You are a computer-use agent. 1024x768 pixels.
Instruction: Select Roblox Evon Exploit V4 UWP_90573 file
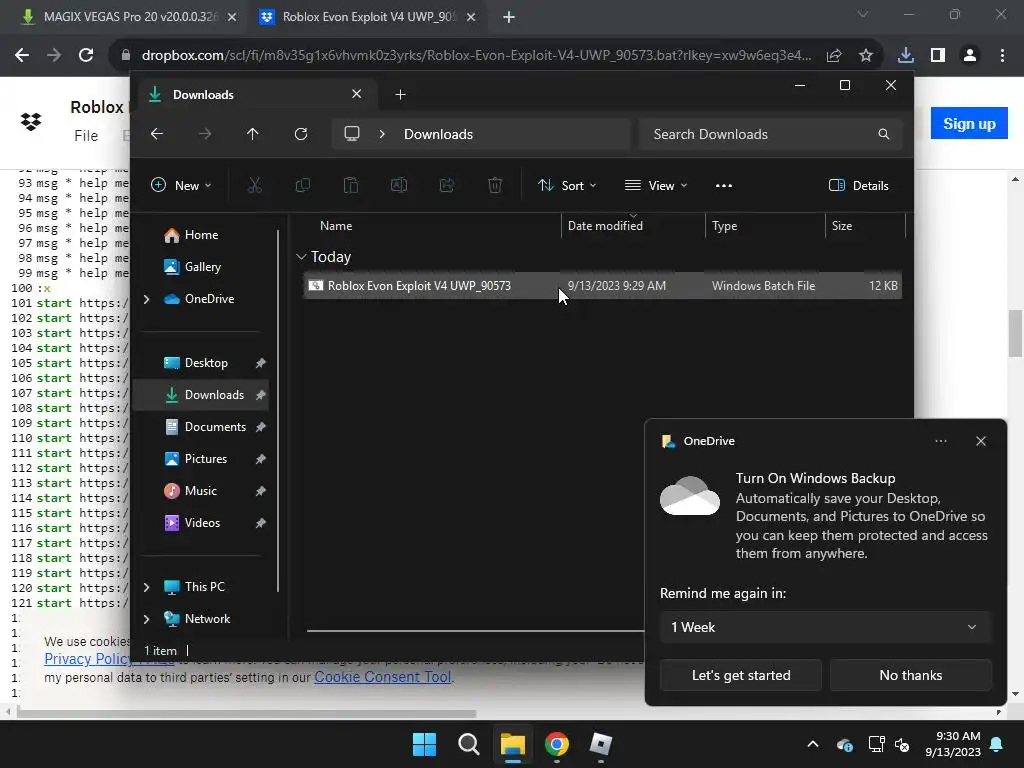point(602,286)
